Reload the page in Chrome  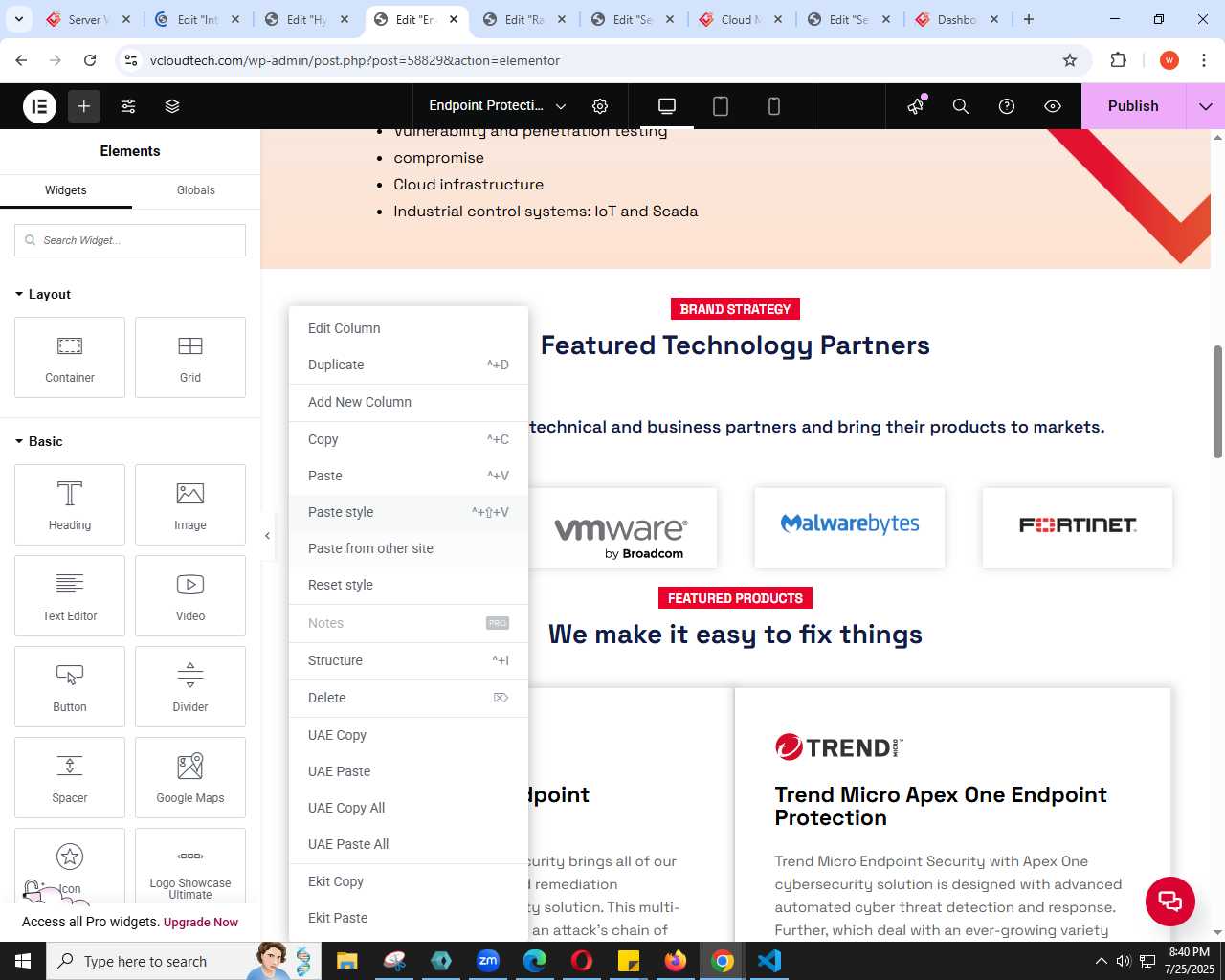pyautogui.click(x=90, y=60)
